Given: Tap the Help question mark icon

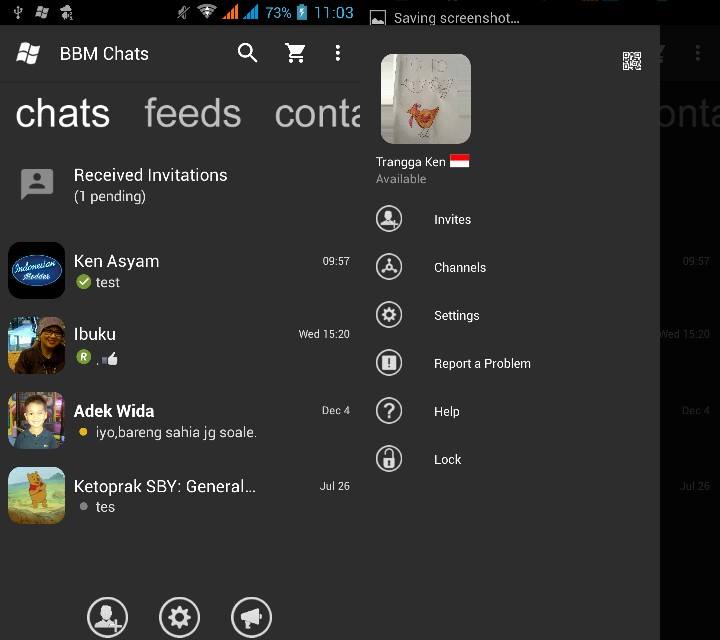Looking at the screenshot, I should pos(389,410).
